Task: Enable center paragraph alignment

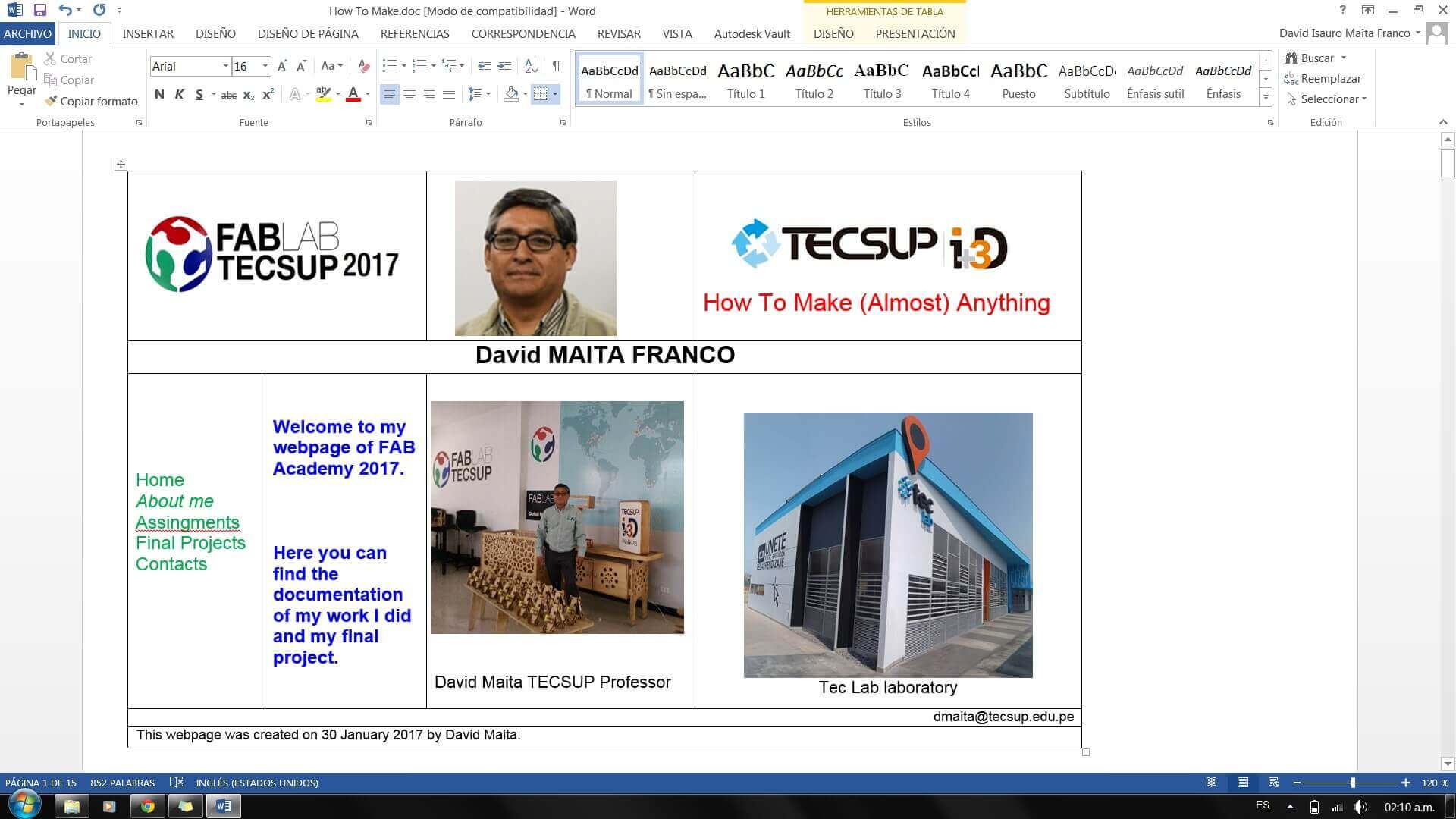Action: click(x=409, y=94)
